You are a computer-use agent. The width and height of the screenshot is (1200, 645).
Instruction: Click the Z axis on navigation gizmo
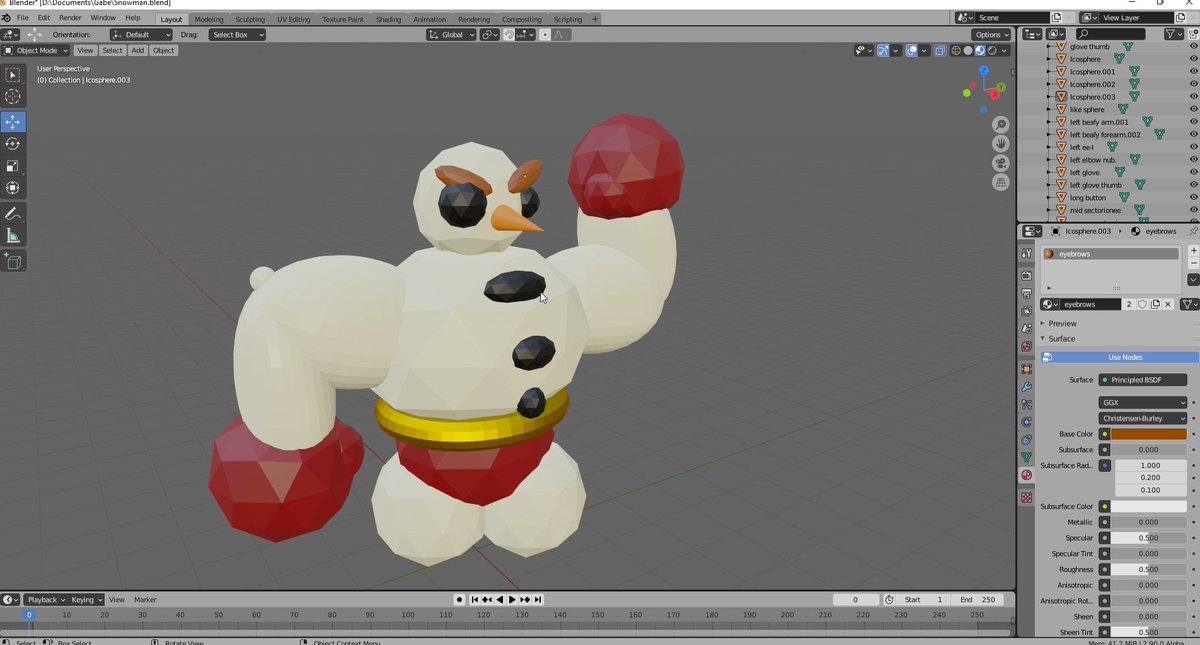(x=984, y=71)
